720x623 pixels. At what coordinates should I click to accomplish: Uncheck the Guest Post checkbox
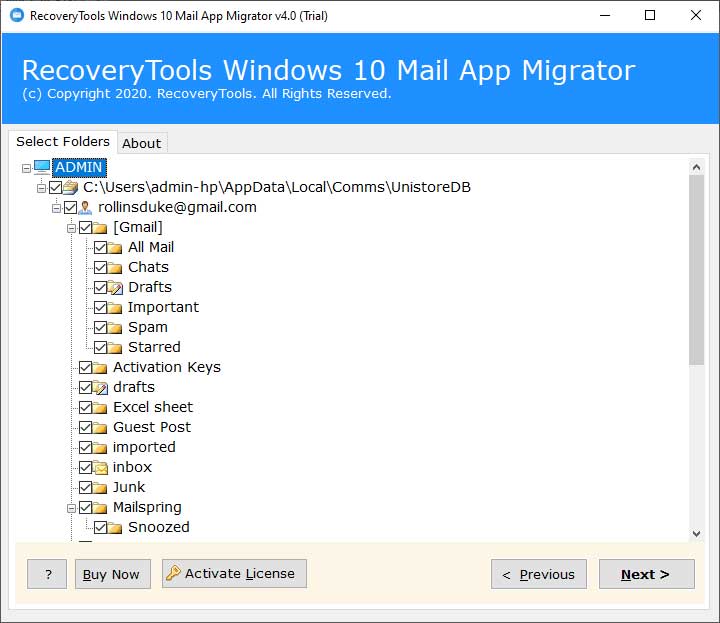pyautogui.click(x=85, y=427)
